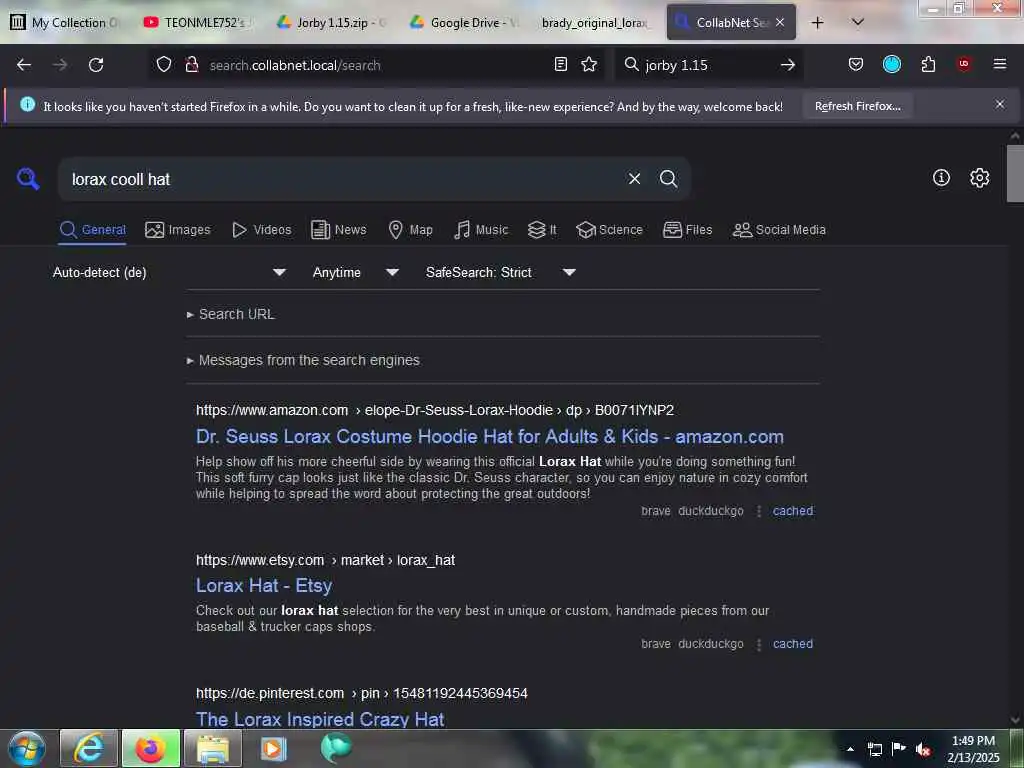The height and width of the screenshot is (768, 1024).
Task: Click the jorby 1.15 browser search box
Action: 709,65
